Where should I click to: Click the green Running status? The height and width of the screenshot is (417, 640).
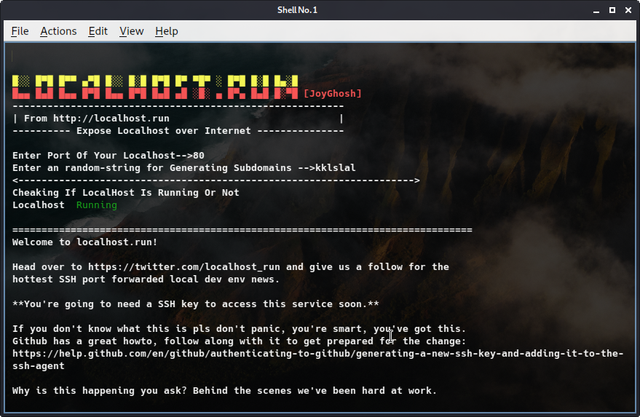click(x=96, y=205)
